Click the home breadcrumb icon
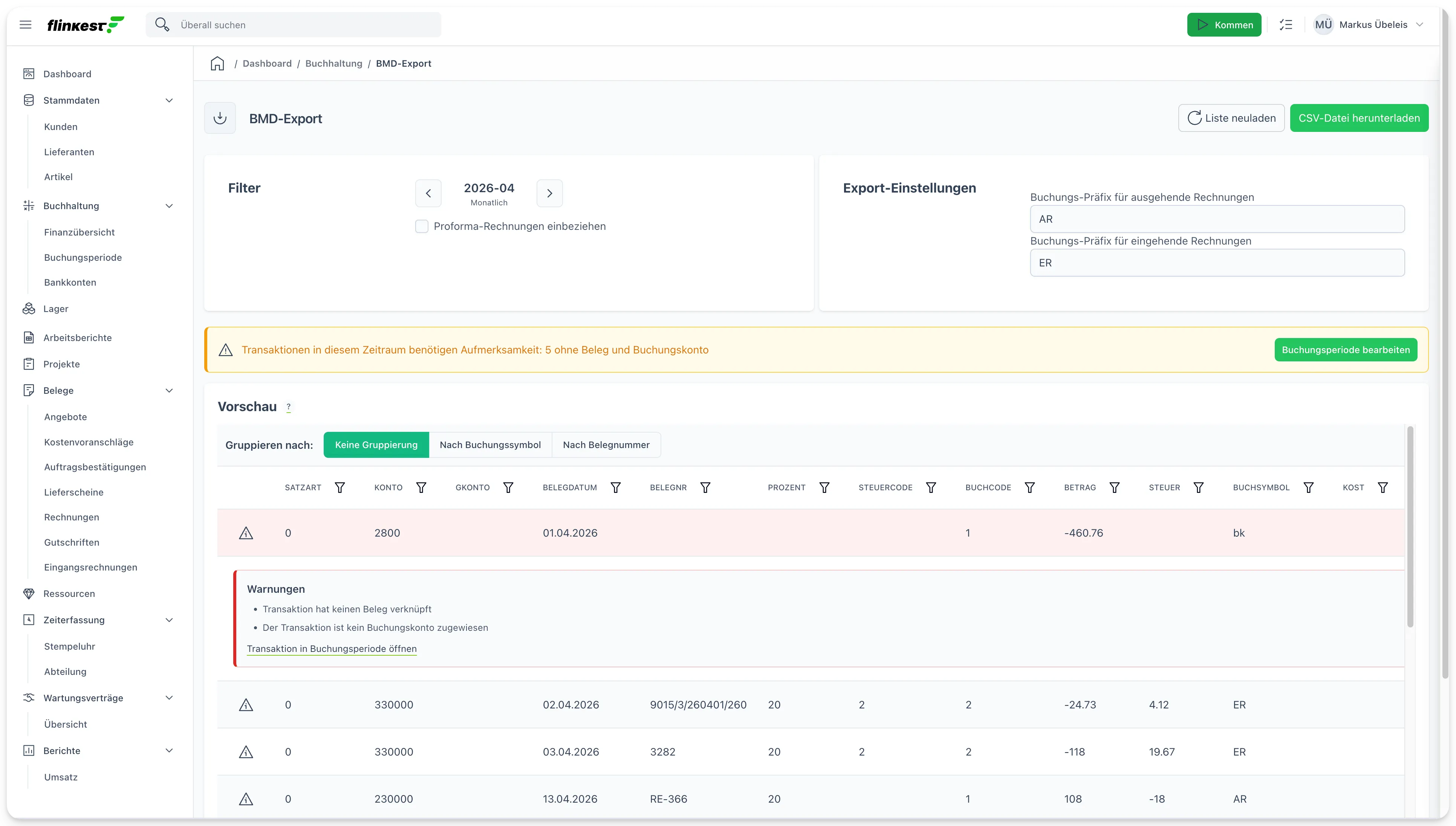Image resolution: width=1456 pixels, height=826 pixels. click(217, 64)
